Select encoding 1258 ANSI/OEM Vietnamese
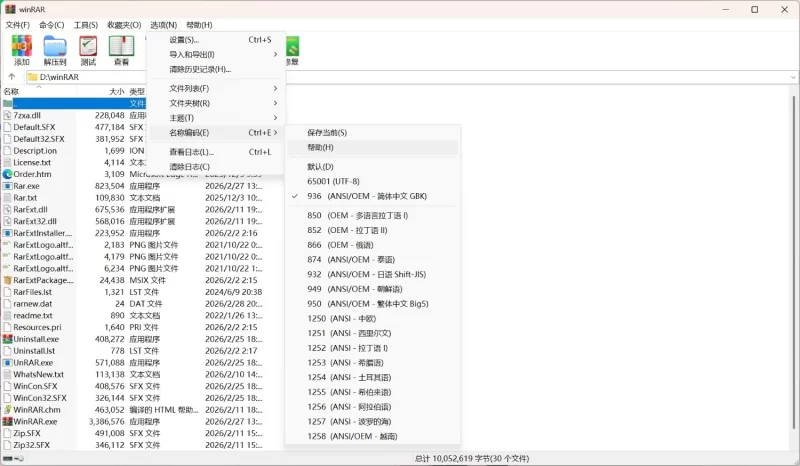Viewport: 800px width, 466px height. 373,436
